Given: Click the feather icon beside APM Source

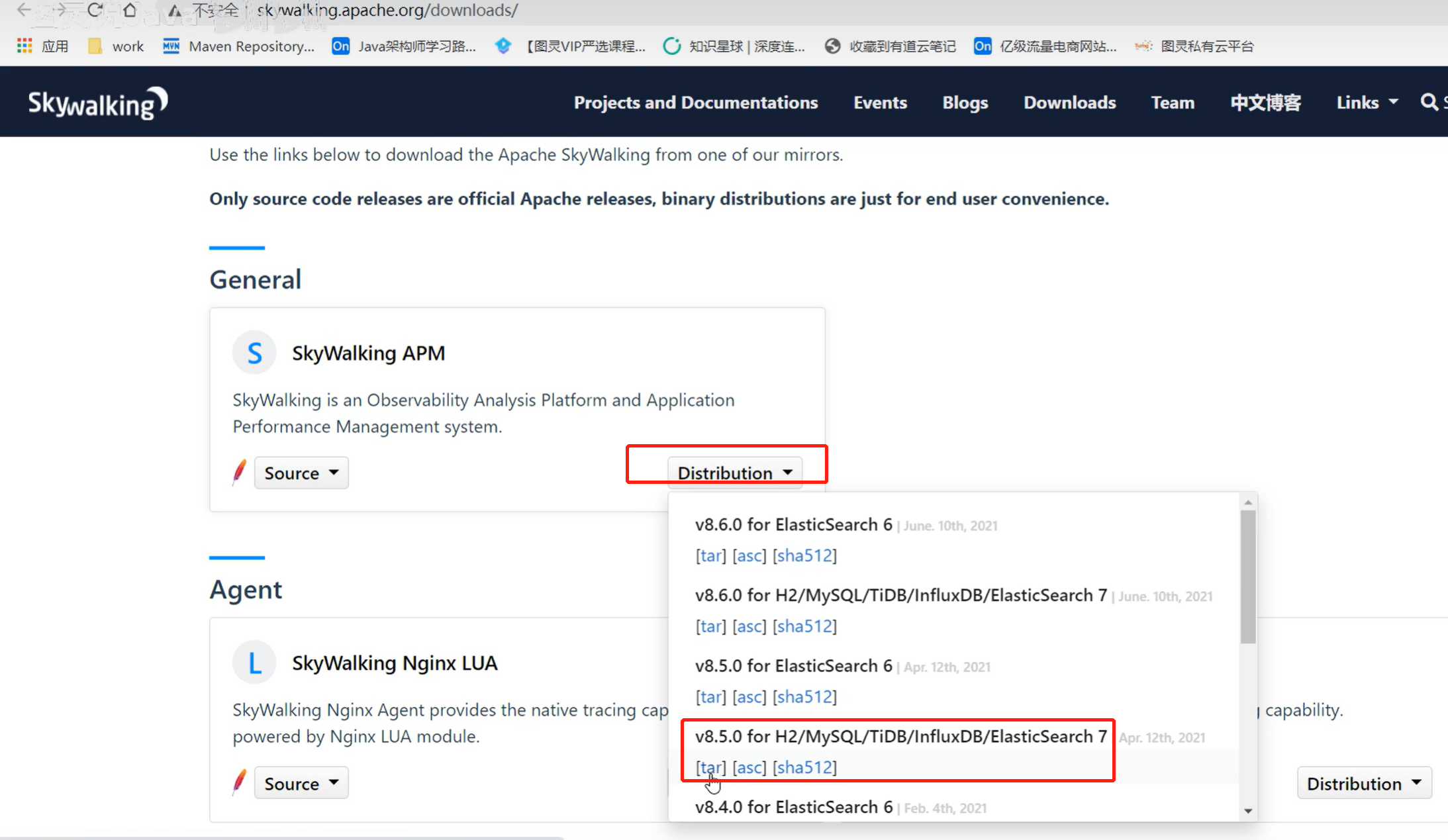Looking at the screenshot, I should click(x=239, y=473).
